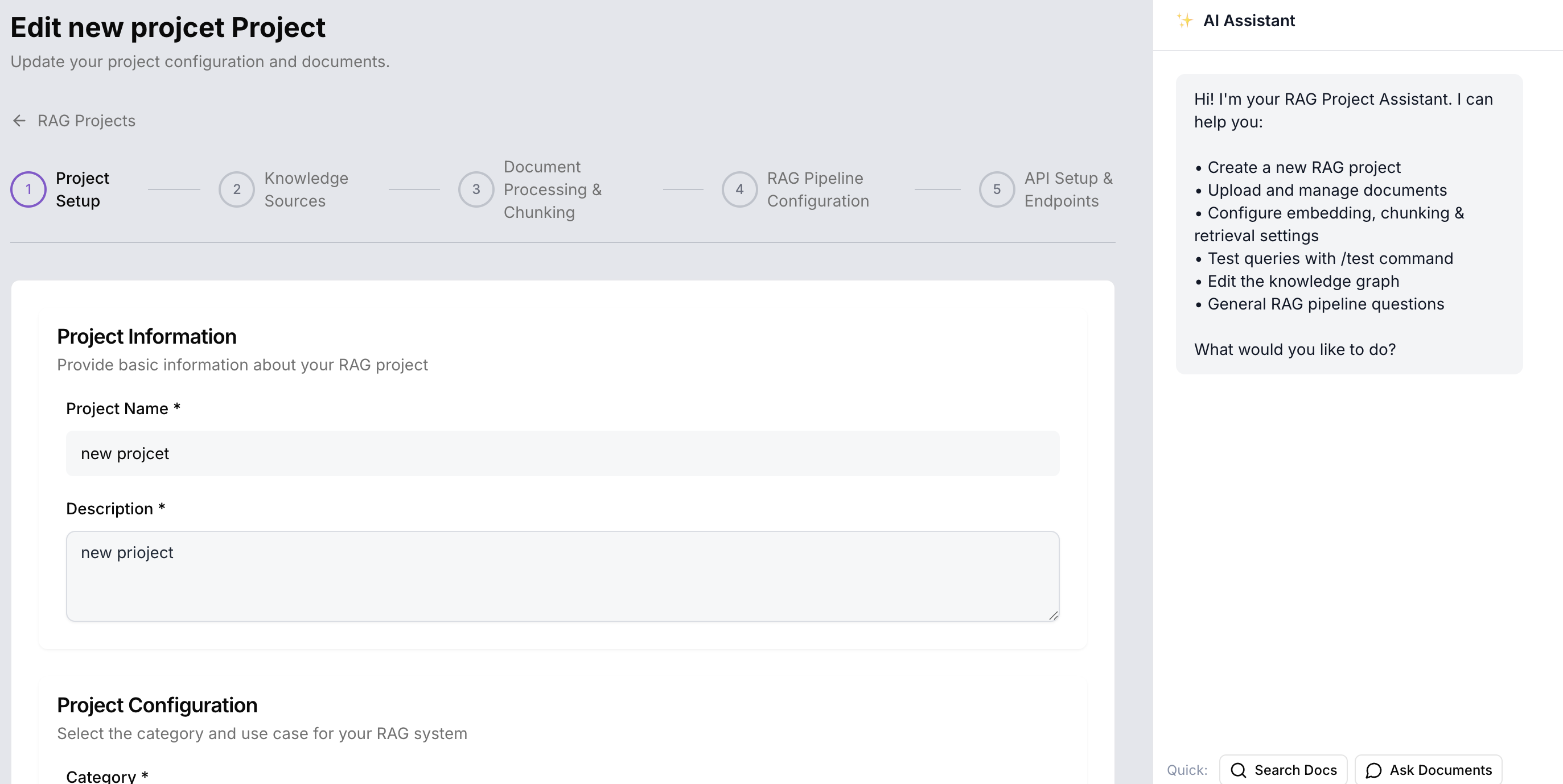Click the chat bubble icon in Ask Documents
The height and width of the screenshot is (784, 1563).
click(1373, 770)
